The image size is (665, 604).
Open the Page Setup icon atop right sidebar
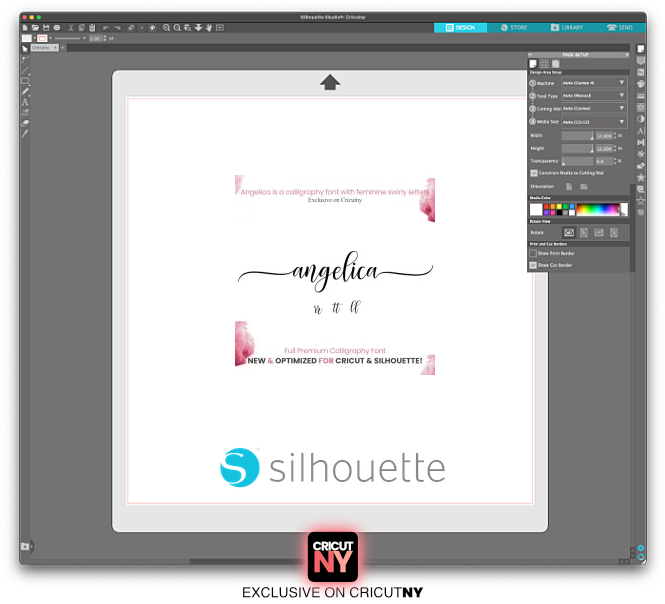(x=641, y=49)
